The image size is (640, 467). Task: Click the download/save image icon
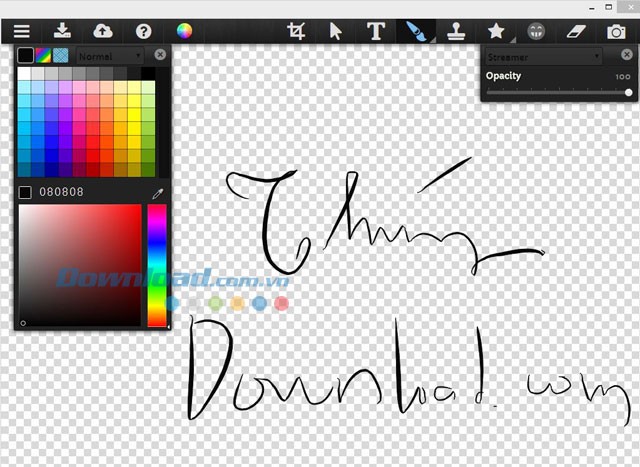[62, 31]
